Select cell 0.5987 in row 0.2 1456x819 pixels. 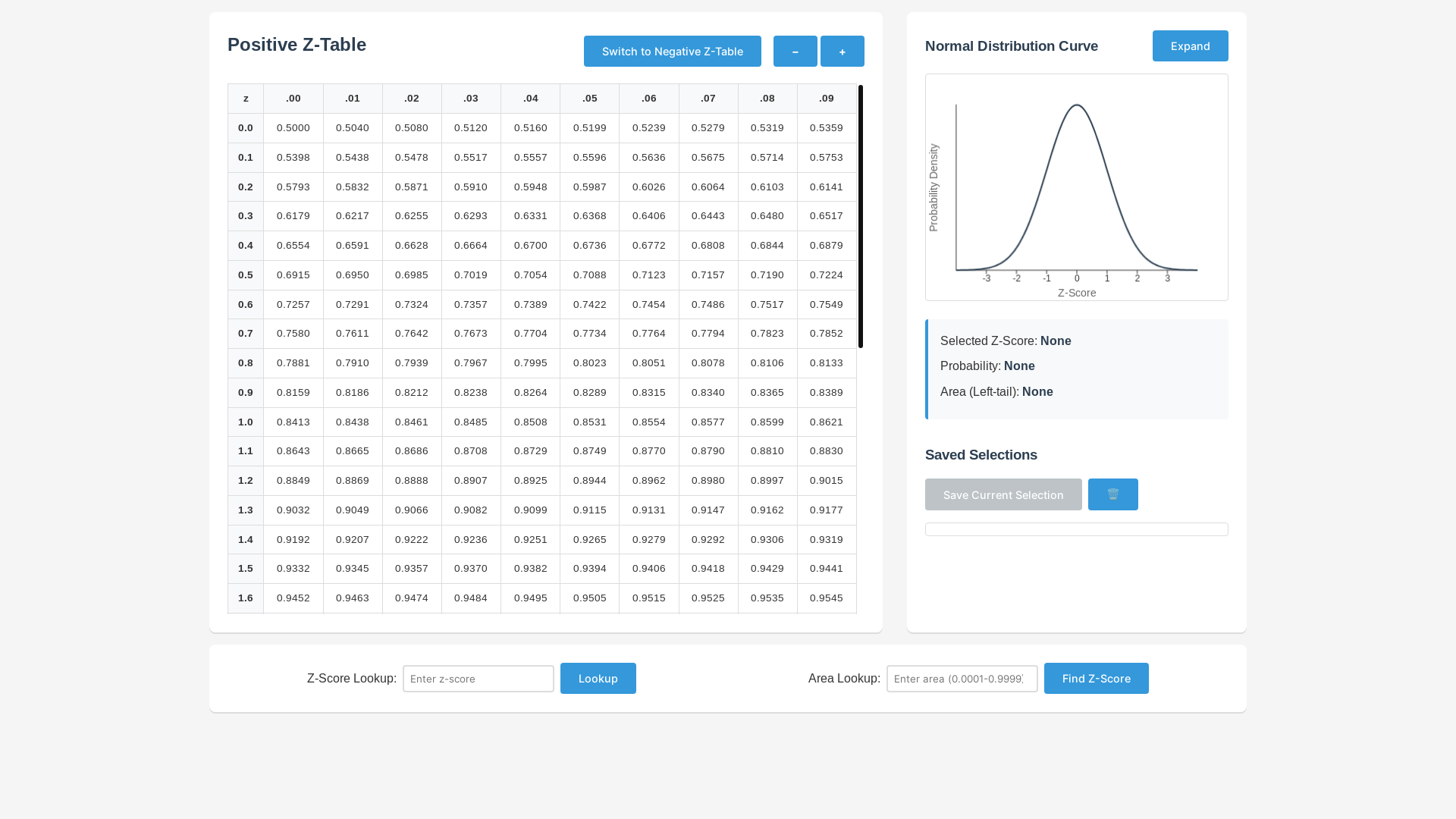tap(589, 187)
